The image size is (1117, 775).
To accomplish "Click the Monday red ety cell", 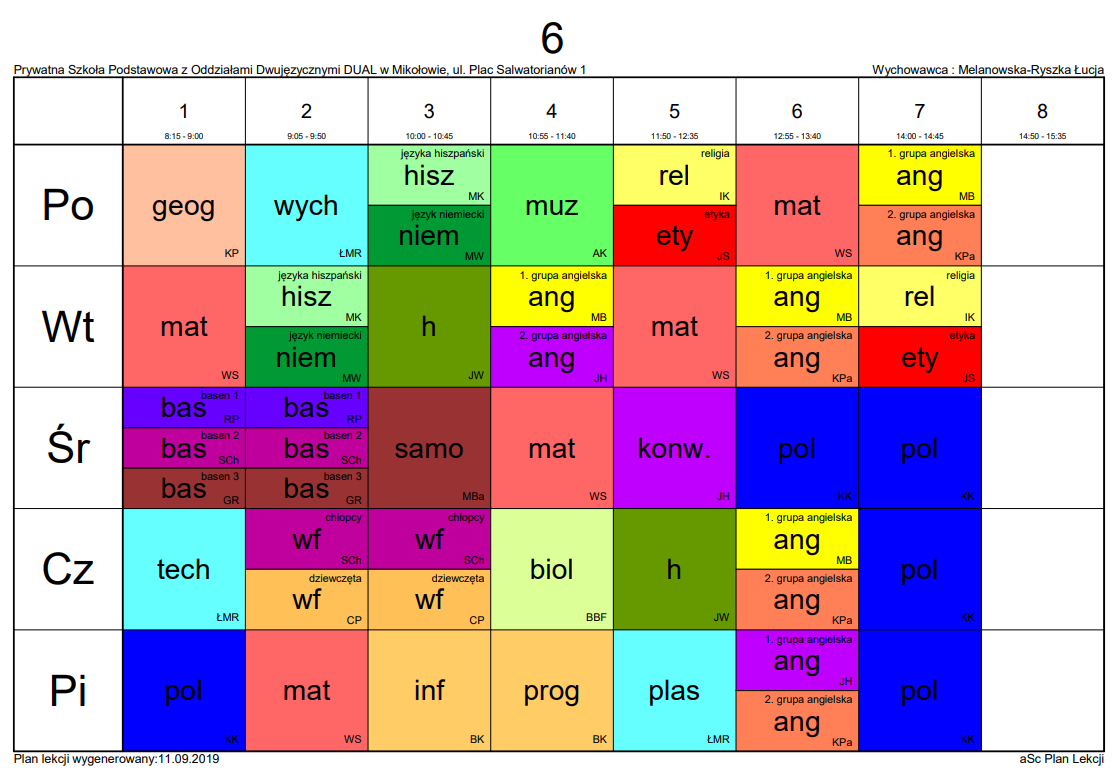I will pos(674,236).
